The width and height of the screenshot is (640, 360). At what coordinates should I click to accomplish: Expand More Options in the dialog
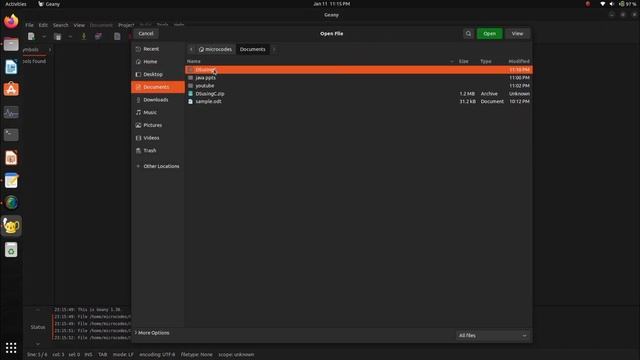click(152, 333)
